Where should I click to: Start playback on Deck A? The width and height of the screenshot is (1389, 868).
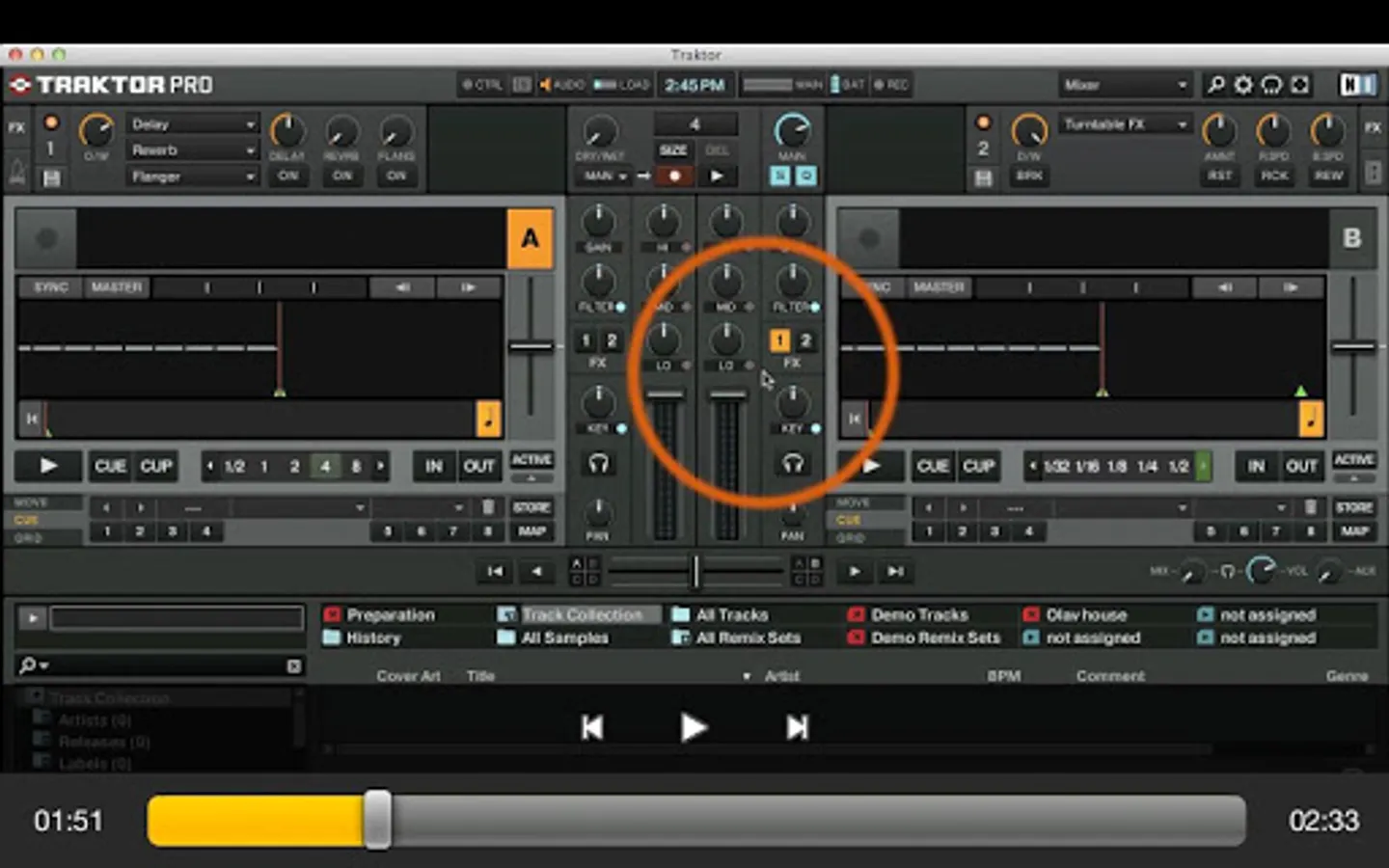click(x=48, y=466)
